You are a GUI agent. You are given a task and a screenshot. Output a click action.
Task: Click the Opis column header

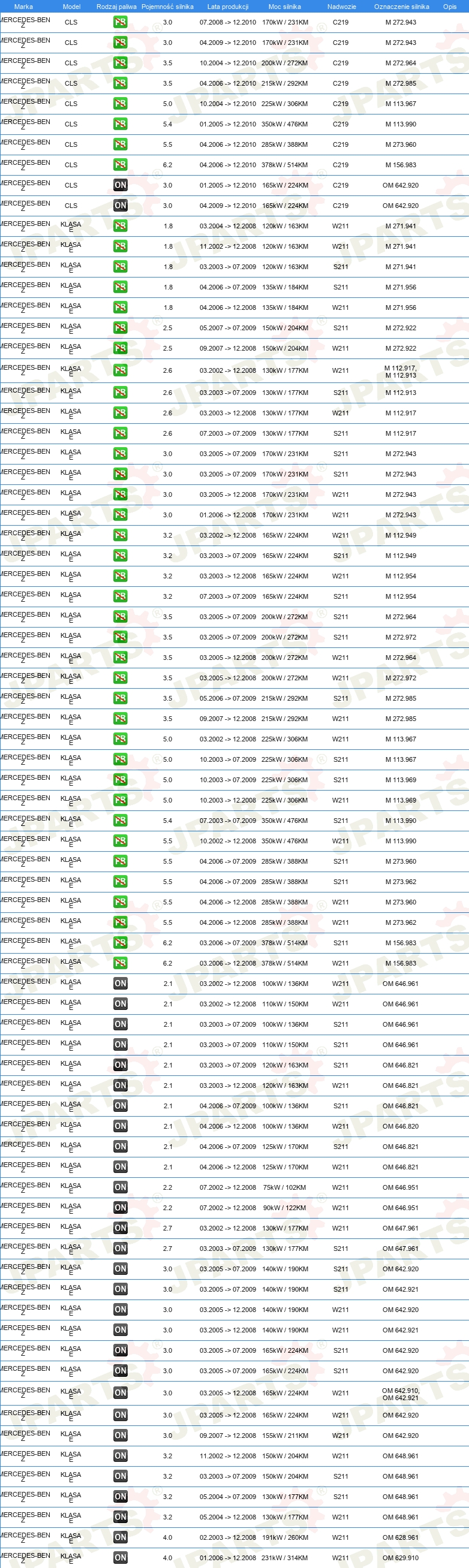coord(450,7)
